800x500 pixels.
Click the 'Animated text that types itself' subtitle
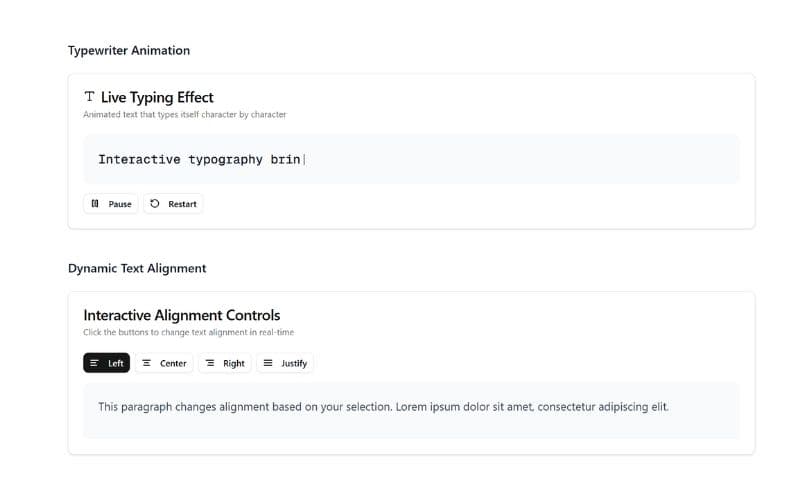[185, 115]
